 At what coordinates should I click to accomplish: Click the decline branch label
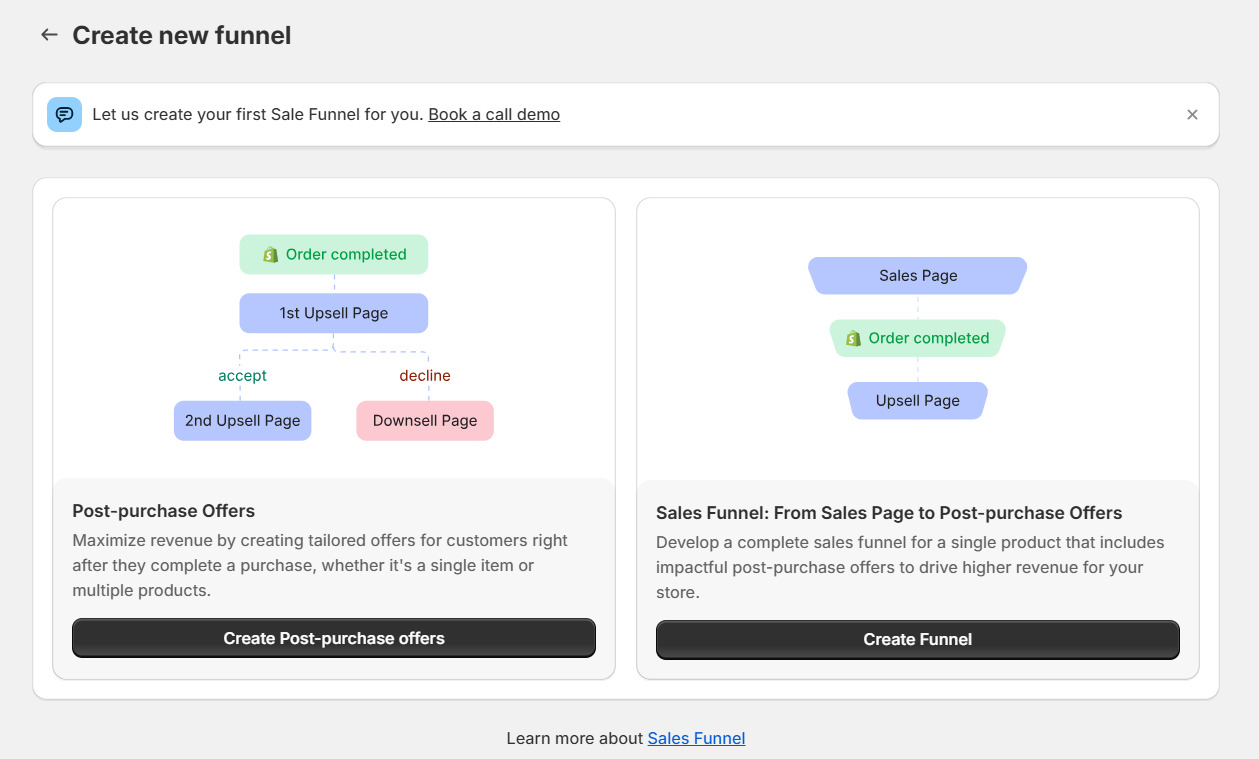tap(424, 375)
